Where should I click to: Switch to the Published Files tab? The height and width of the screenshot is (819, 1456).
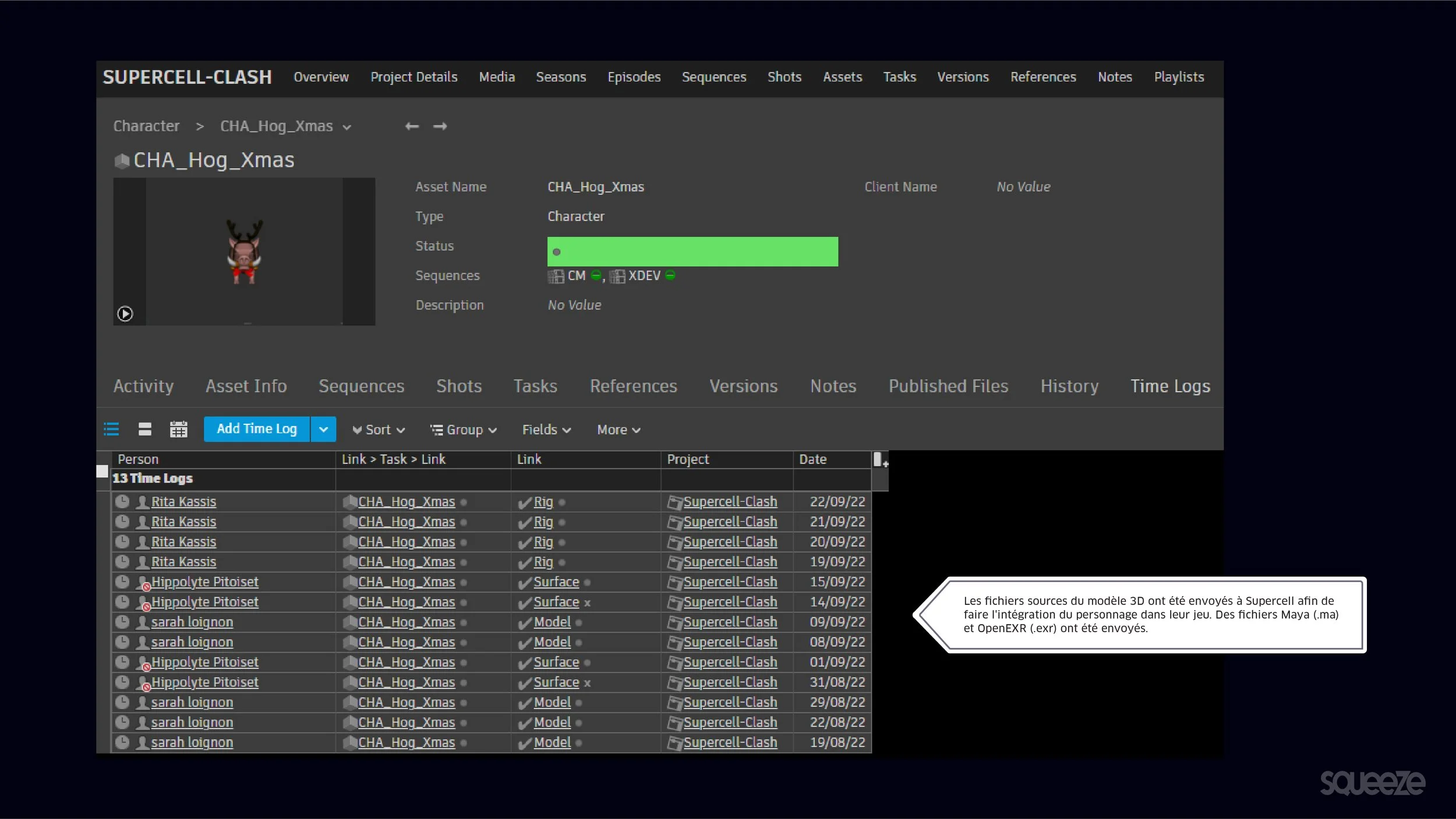[948, 386]
